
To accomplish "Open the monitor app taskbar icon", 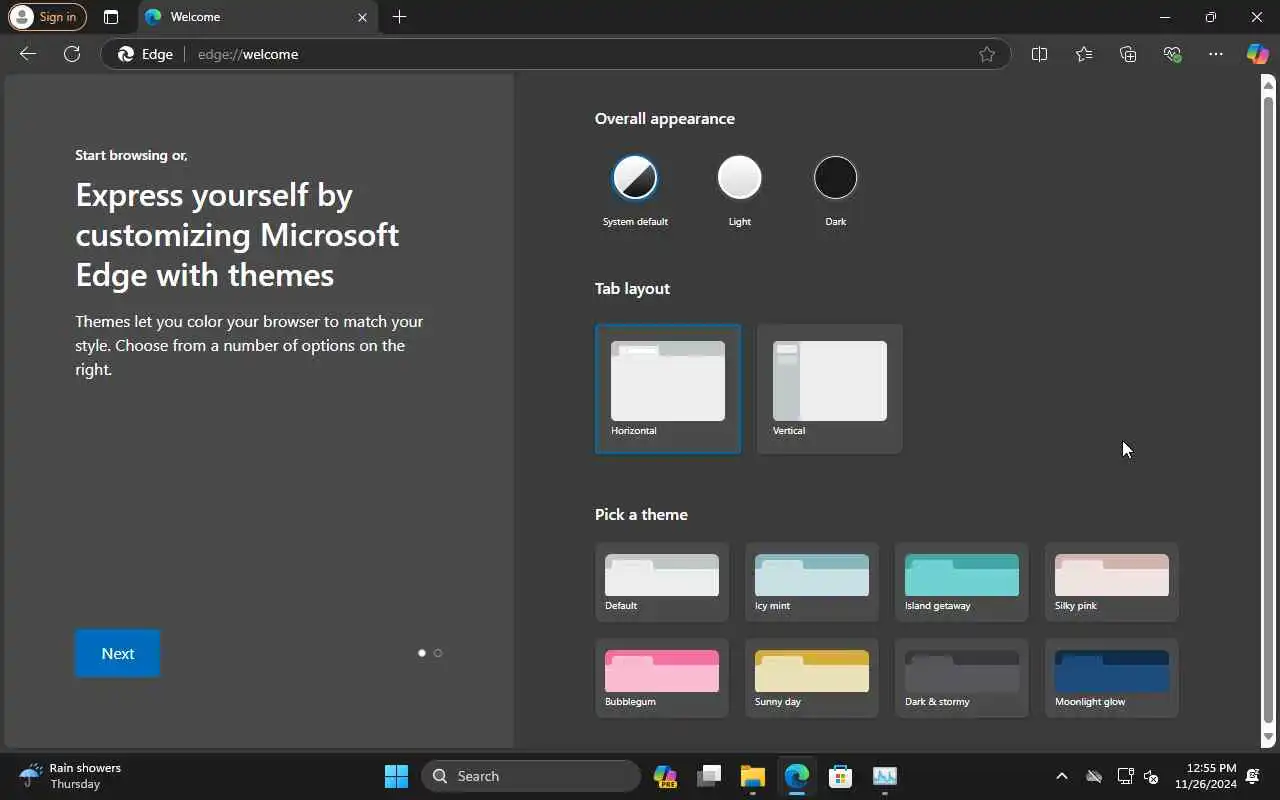I will pyautogui.click(x=885, y=776).
